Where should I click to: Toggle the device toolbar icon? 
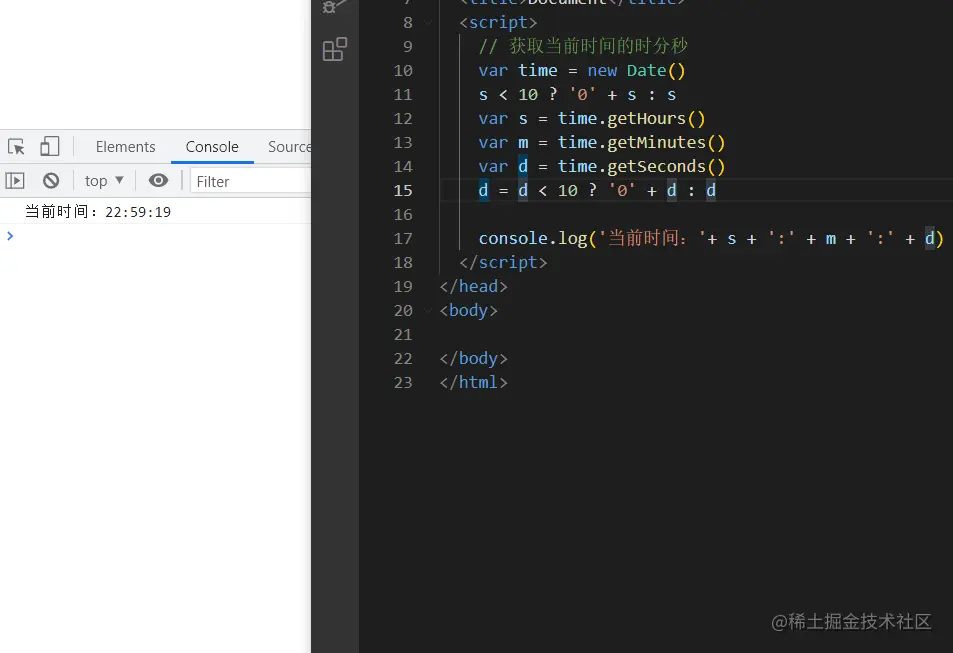(x=49, y=147)
